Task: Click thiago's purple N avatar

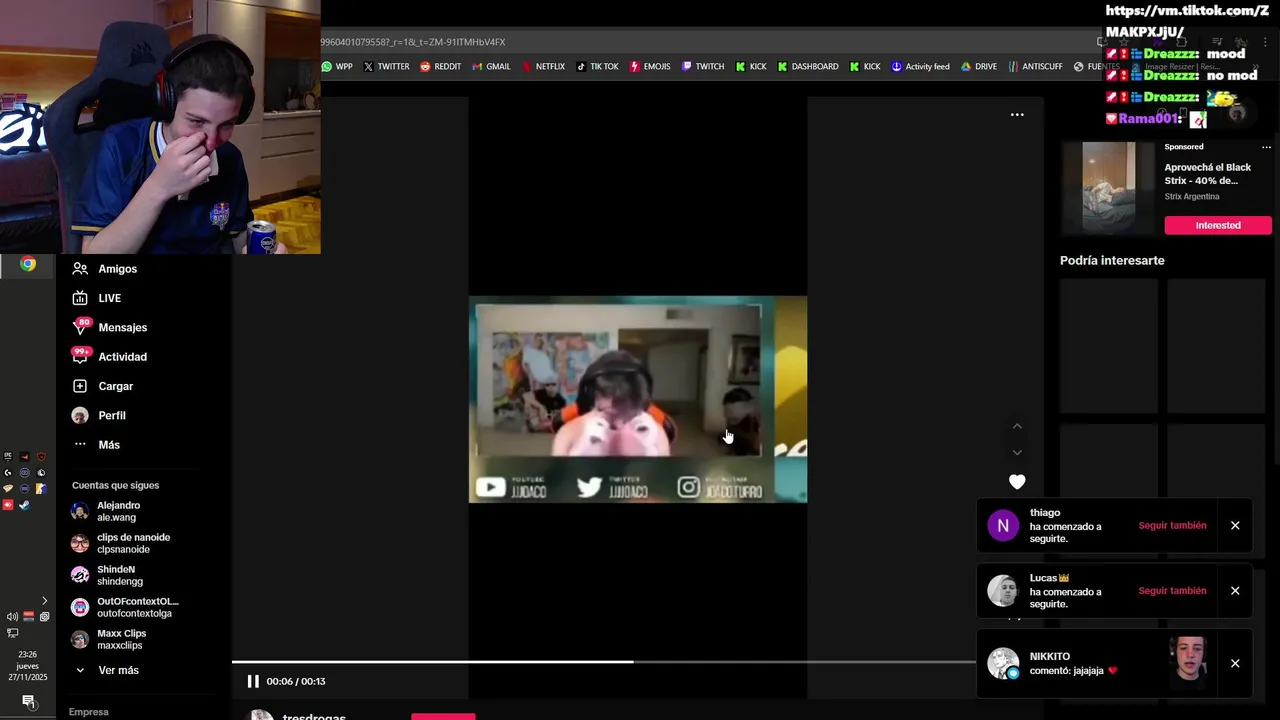Action: [x=1003, y=525]
